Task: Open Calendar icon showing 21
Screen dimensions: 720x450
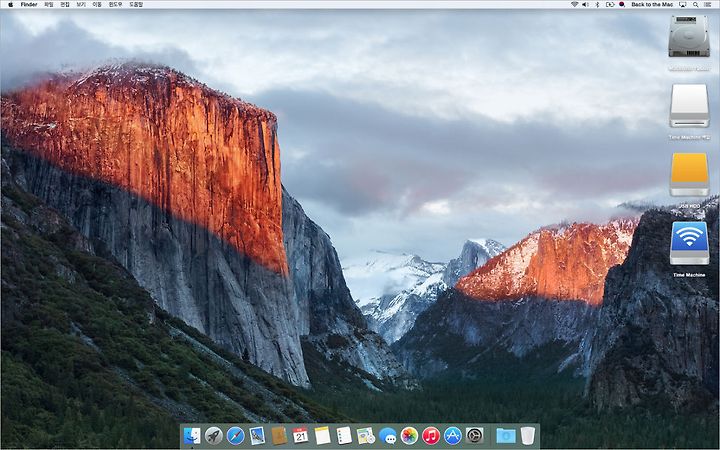Action: click(301, 436)
